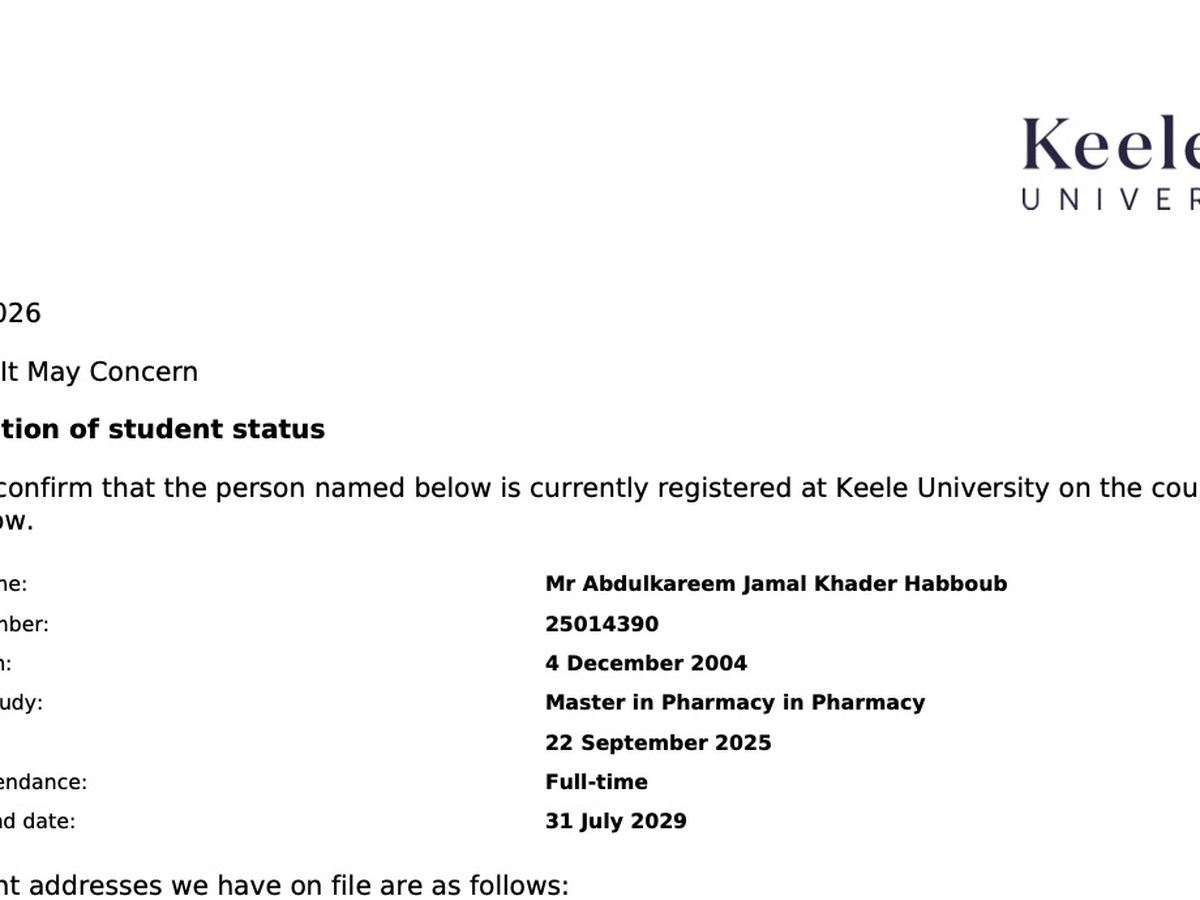Viewport: 1200px width, 900px height.
Task: Click the bold student status heading
Action: [162, 429]
